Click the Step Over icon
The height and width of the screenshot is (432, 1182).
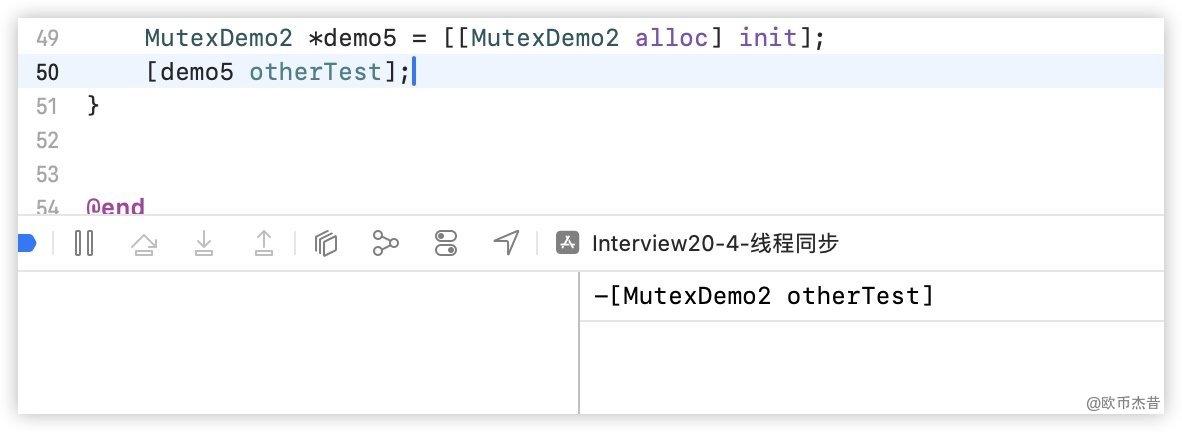coord(144,243)
